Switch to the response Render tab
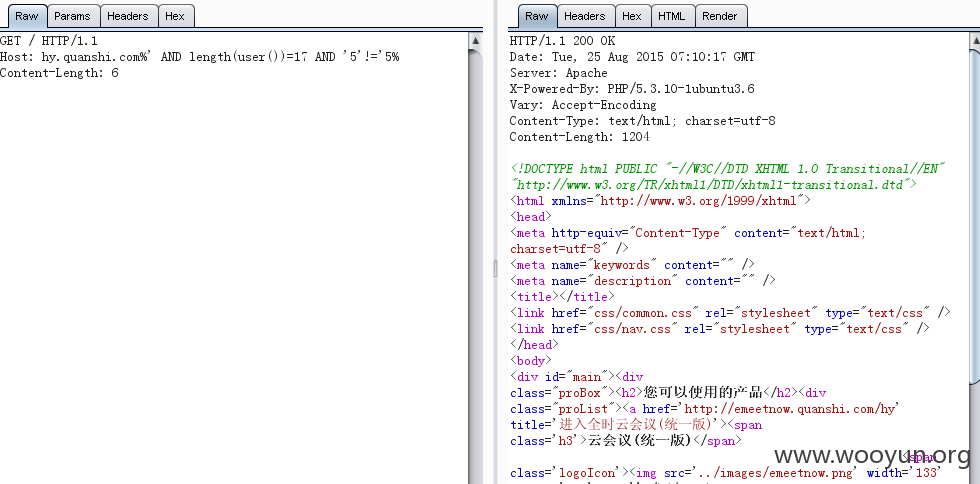Image resolution: width=980 pixels, height=484 pixels. click(720, 16)
